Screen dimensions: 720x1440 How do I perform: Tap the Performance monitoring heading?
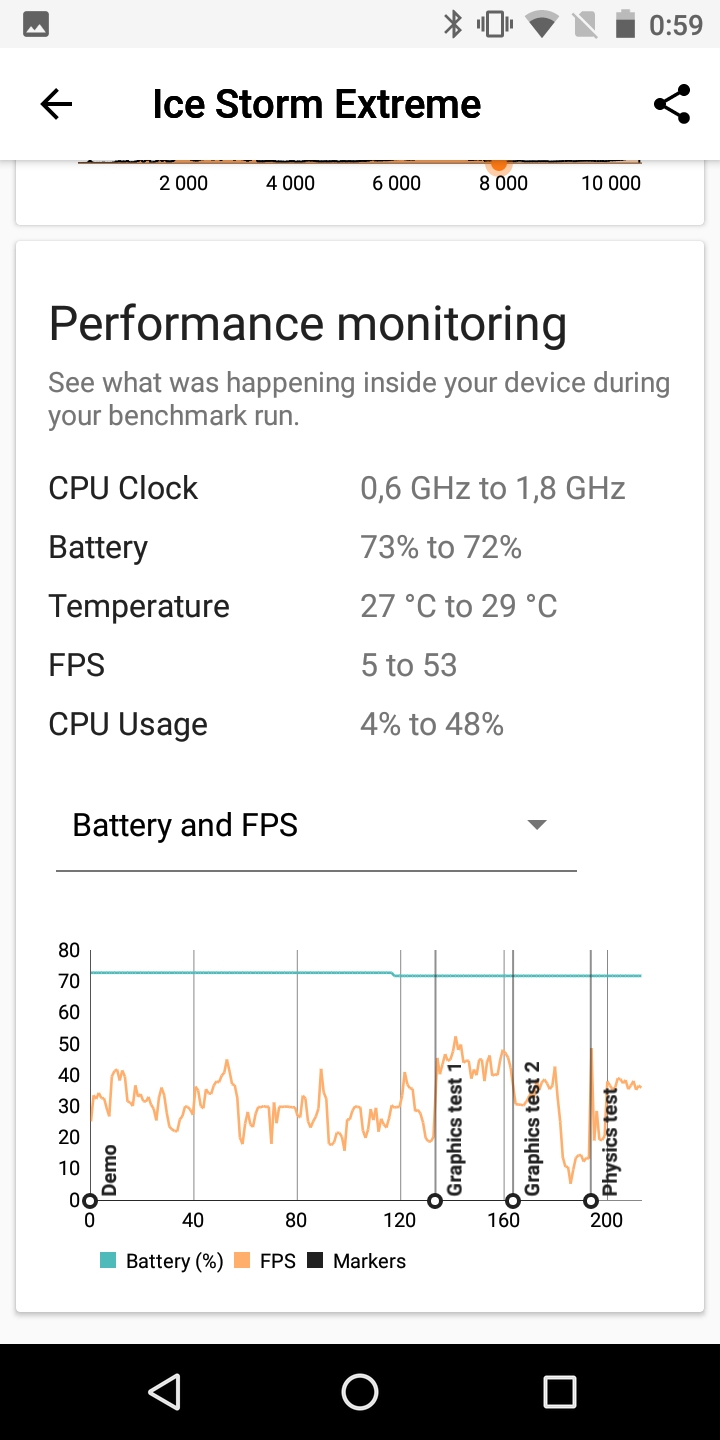(x=307, y=324)
